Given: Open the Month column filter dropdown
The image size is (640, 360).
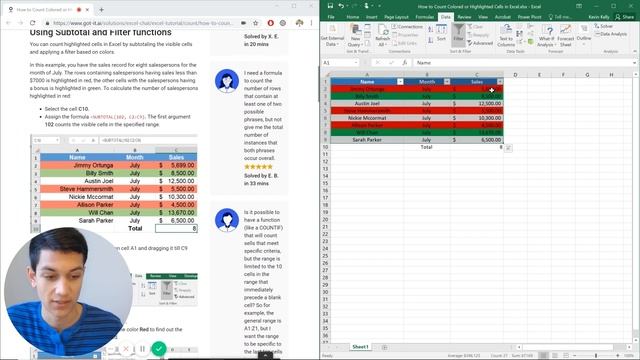Looking at the screenshot, I should pyautogui.click(x=447, y=82).
